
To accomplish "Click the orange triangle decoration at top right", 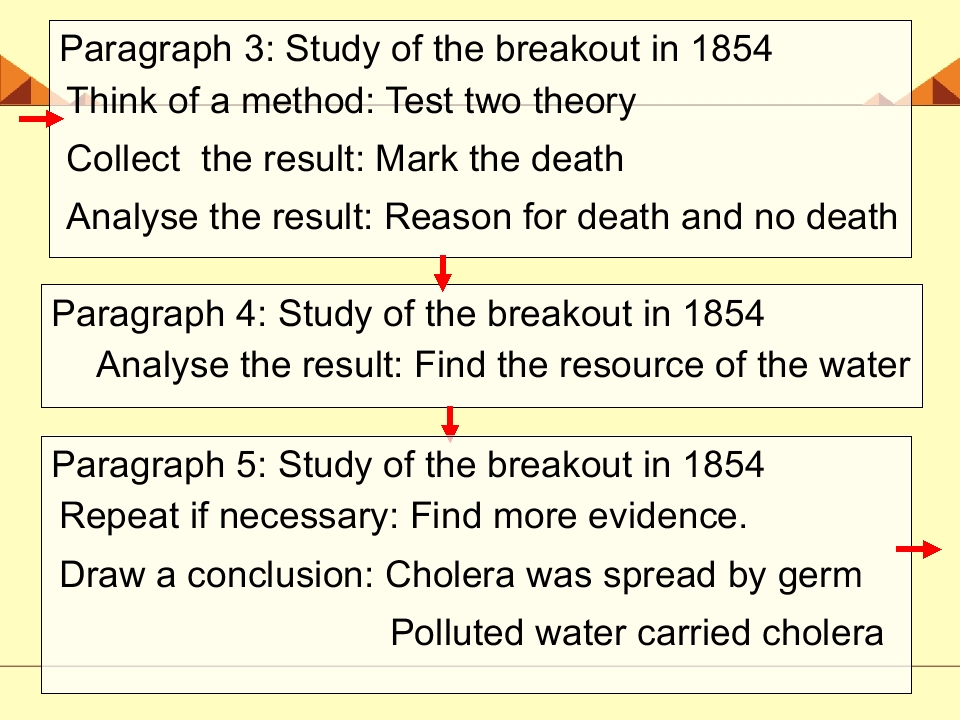I will 936,83.
